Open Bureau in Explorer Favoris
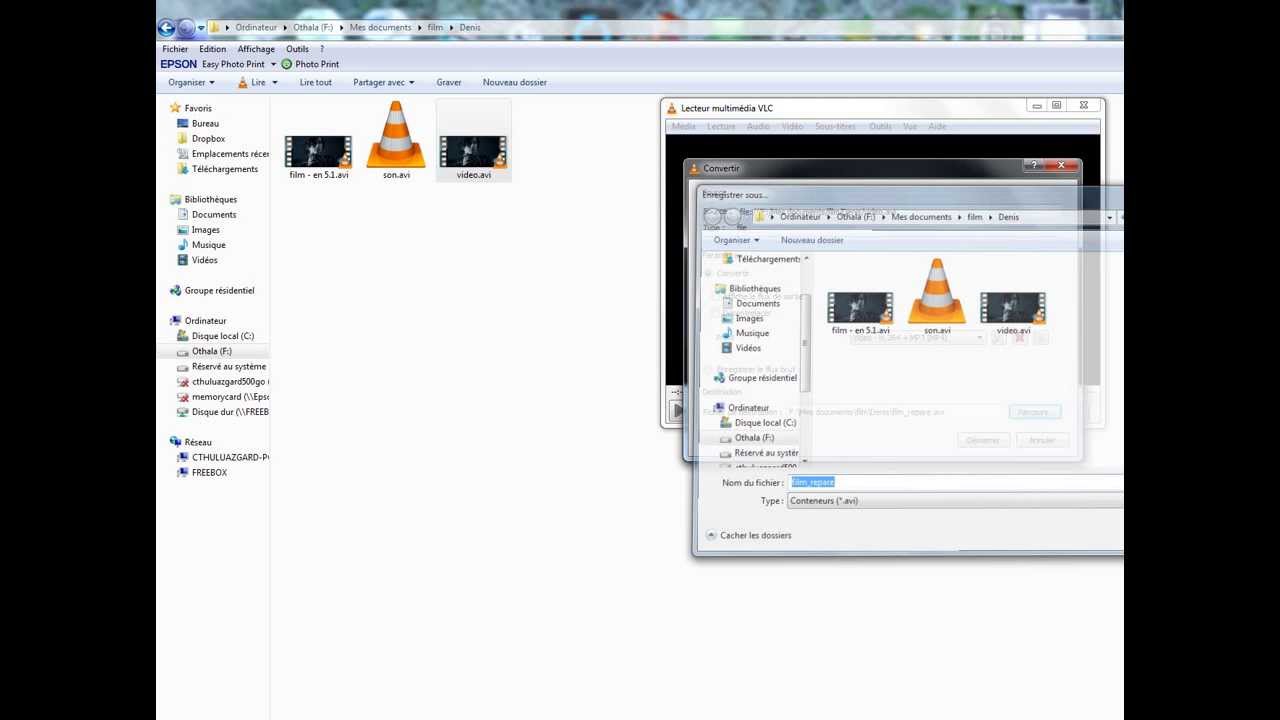The image size is (1280, 720). (x=205, y=123)
